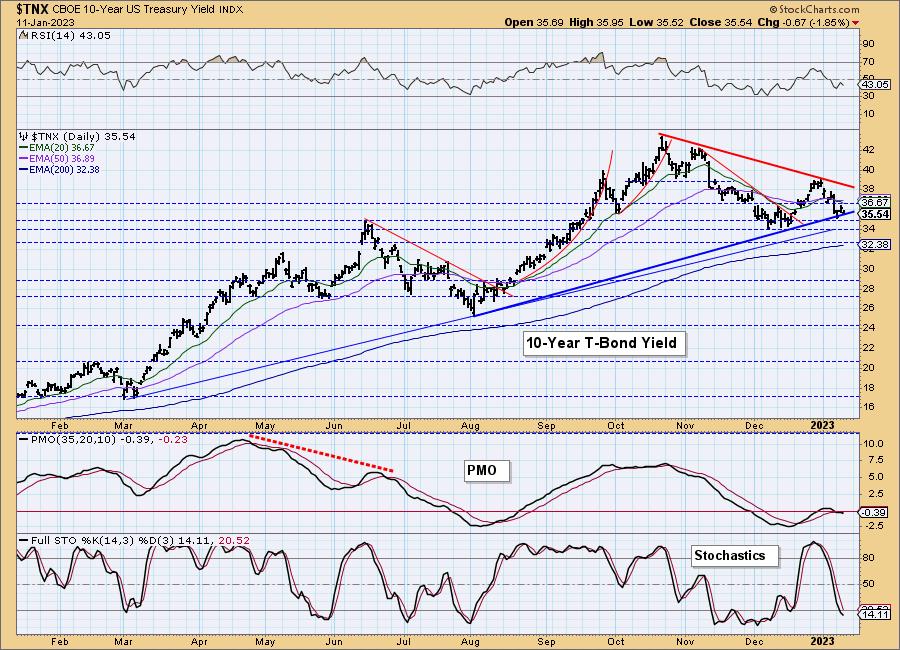
Task: Click the CBOE 10-Year US Treasury Yield title
Action: tap(135, 10)
